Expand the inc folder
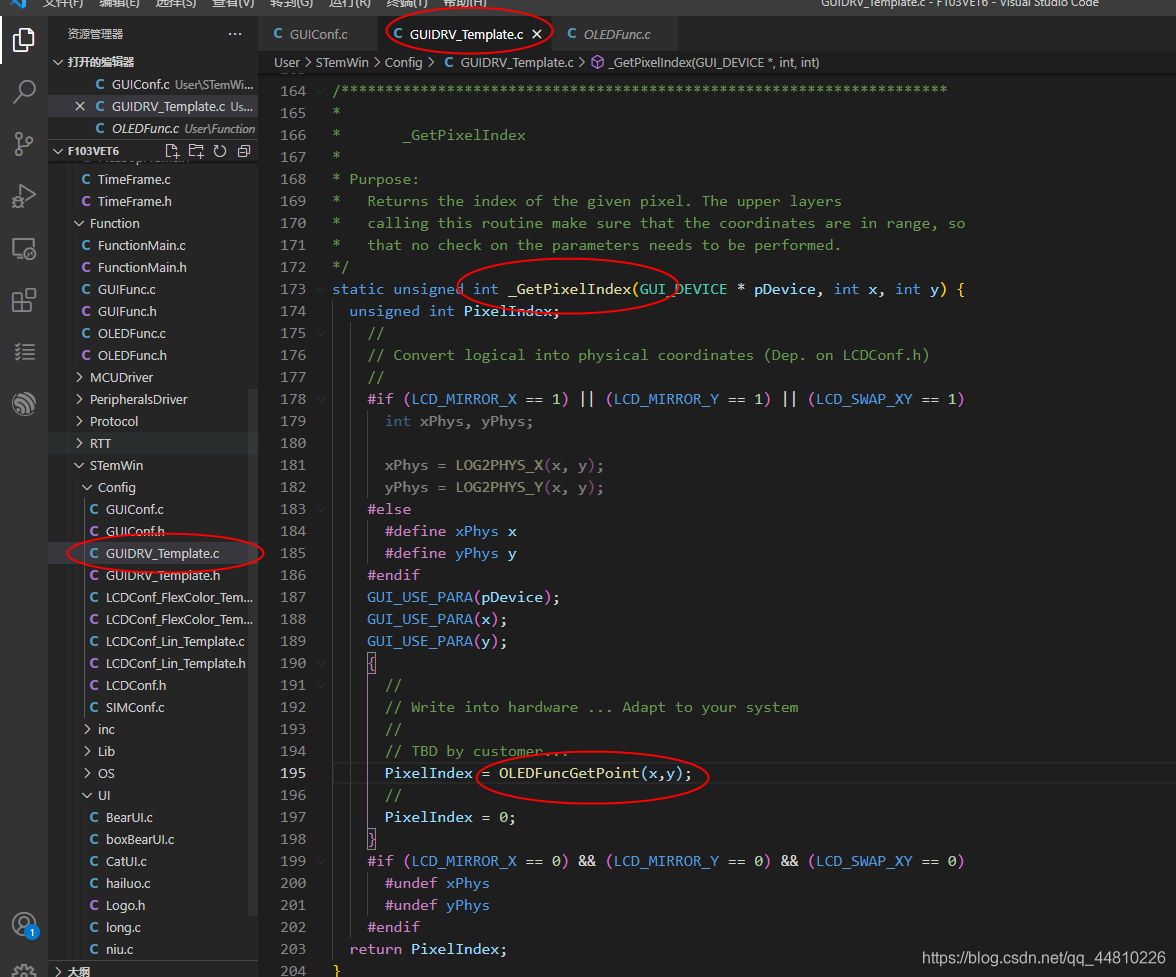This screenshot has width=1176, height=977. [87, 730]
